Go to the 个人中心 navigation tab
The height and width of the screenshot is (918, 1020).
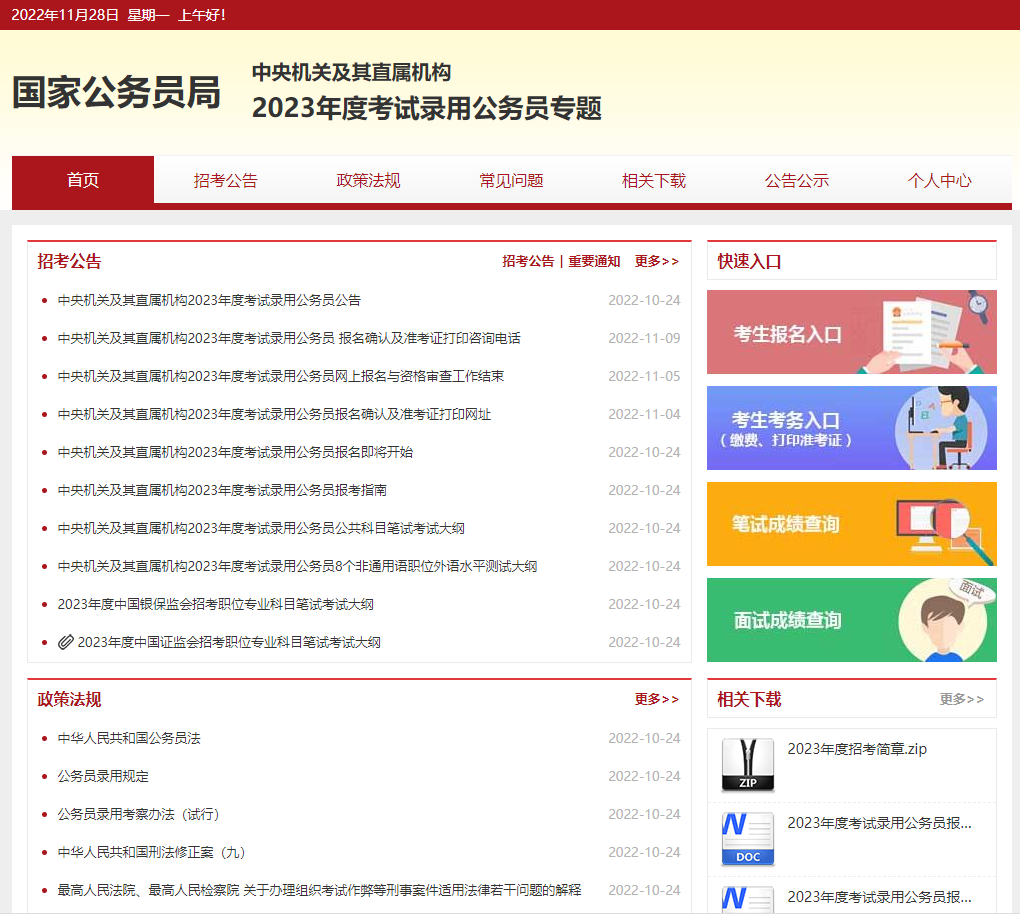point(939,181)
